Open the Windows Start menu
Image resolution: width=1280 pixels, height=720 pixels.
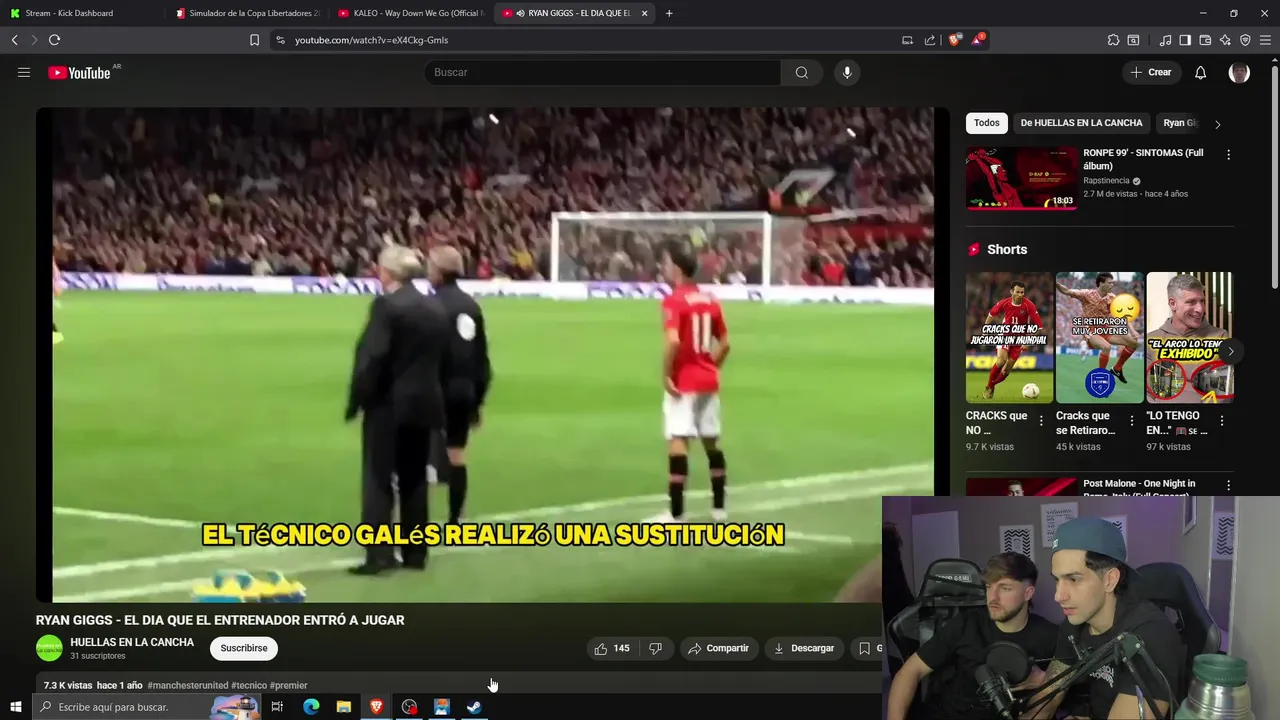[15, 707]
